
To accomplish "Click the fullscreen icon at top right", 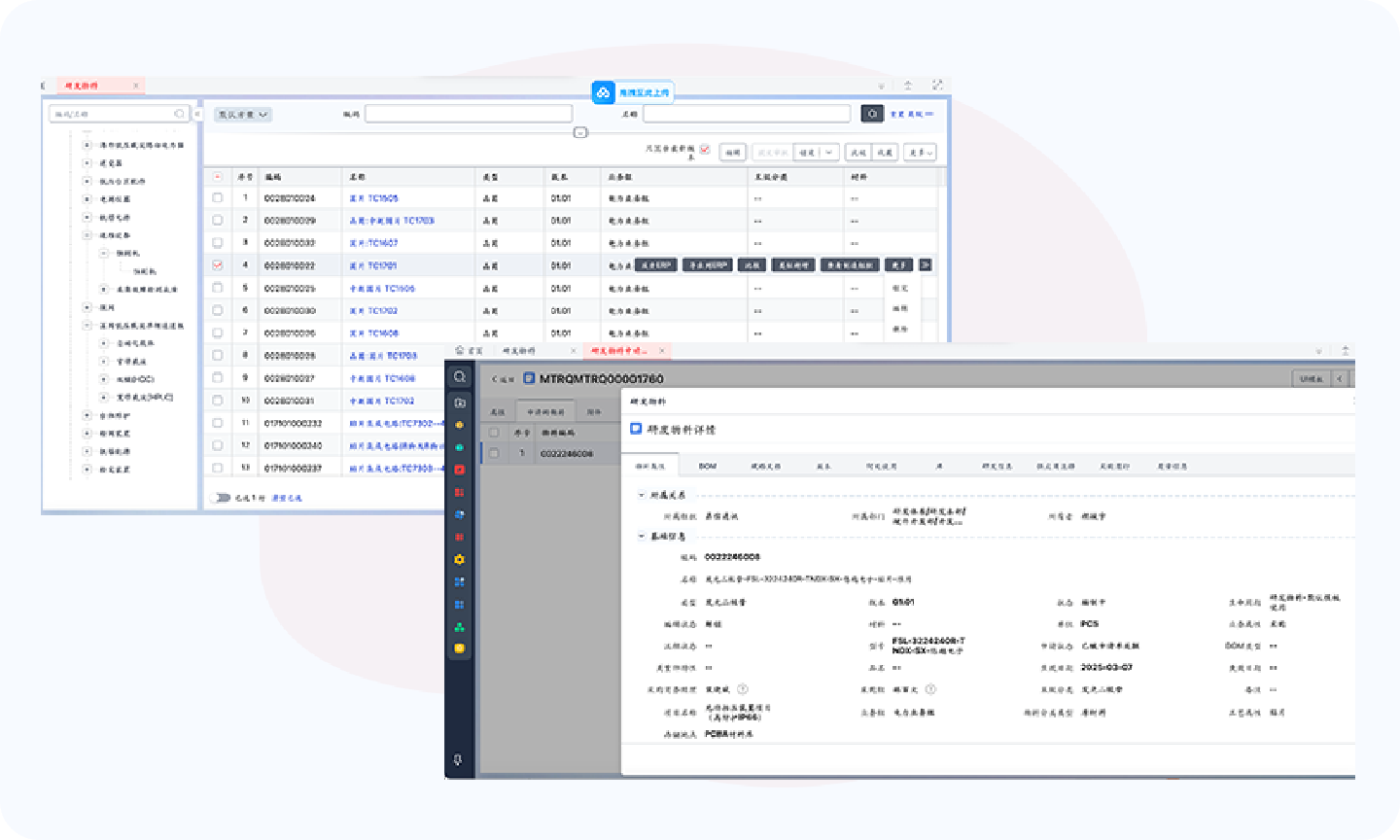I will [937, 86].
